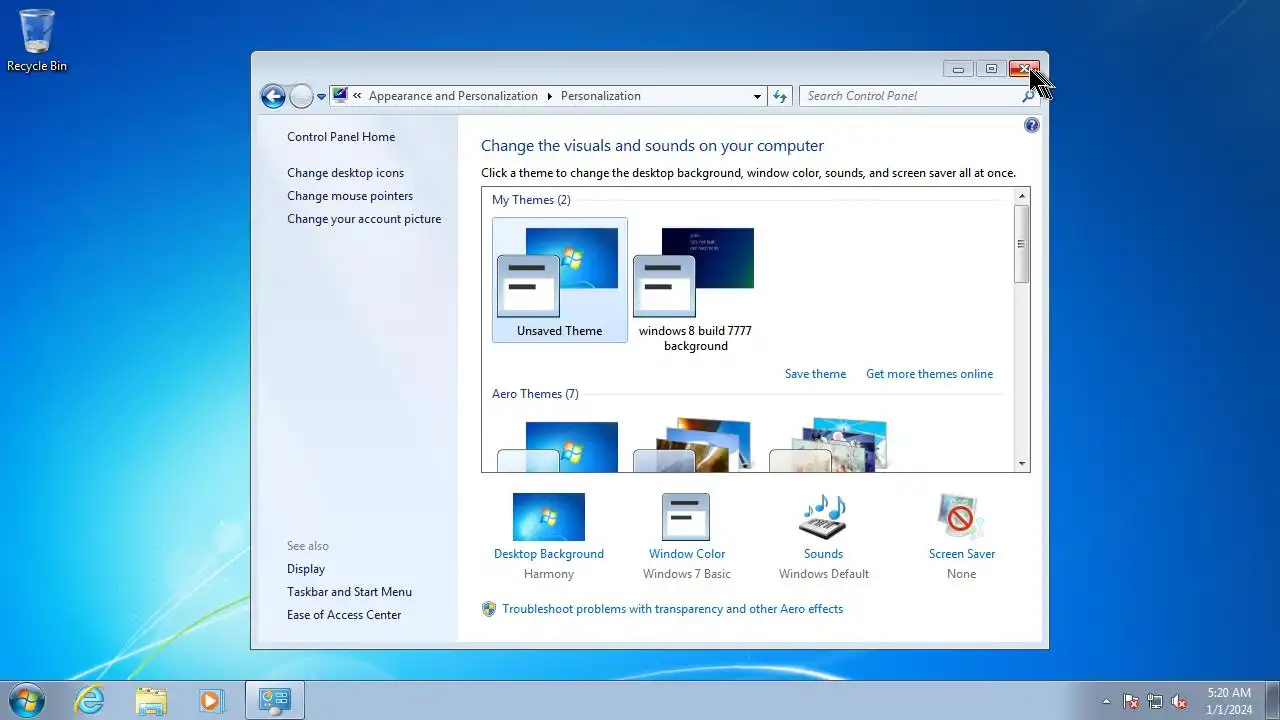Open Taskbar and Start Menu link
The width and height of the screenshot is (1280, 720).
pyautogui.click(x=349, y=592)
